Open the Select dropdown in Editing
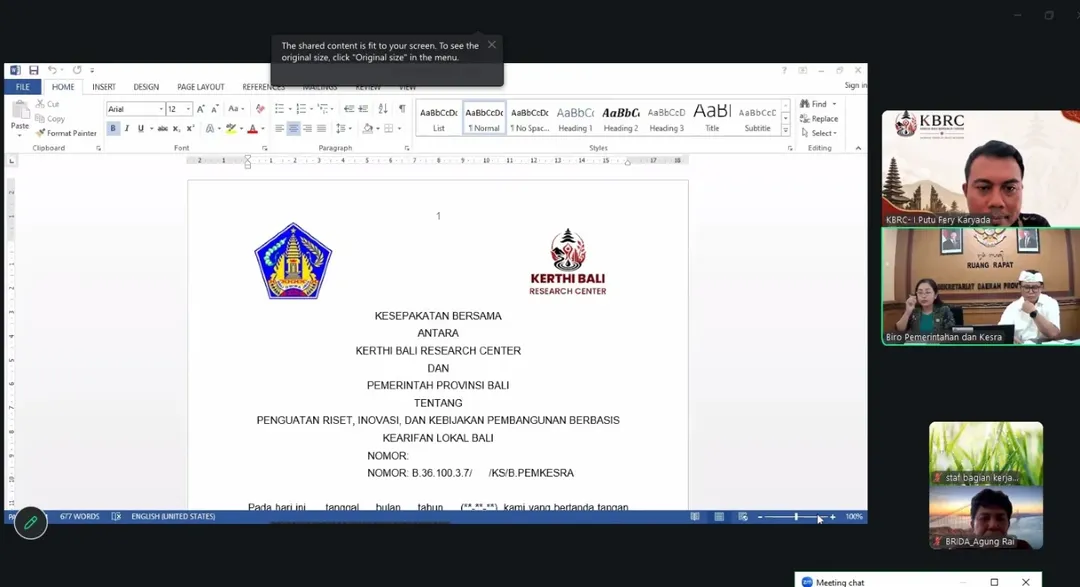The image size is (1080, 587). [820, 133]
